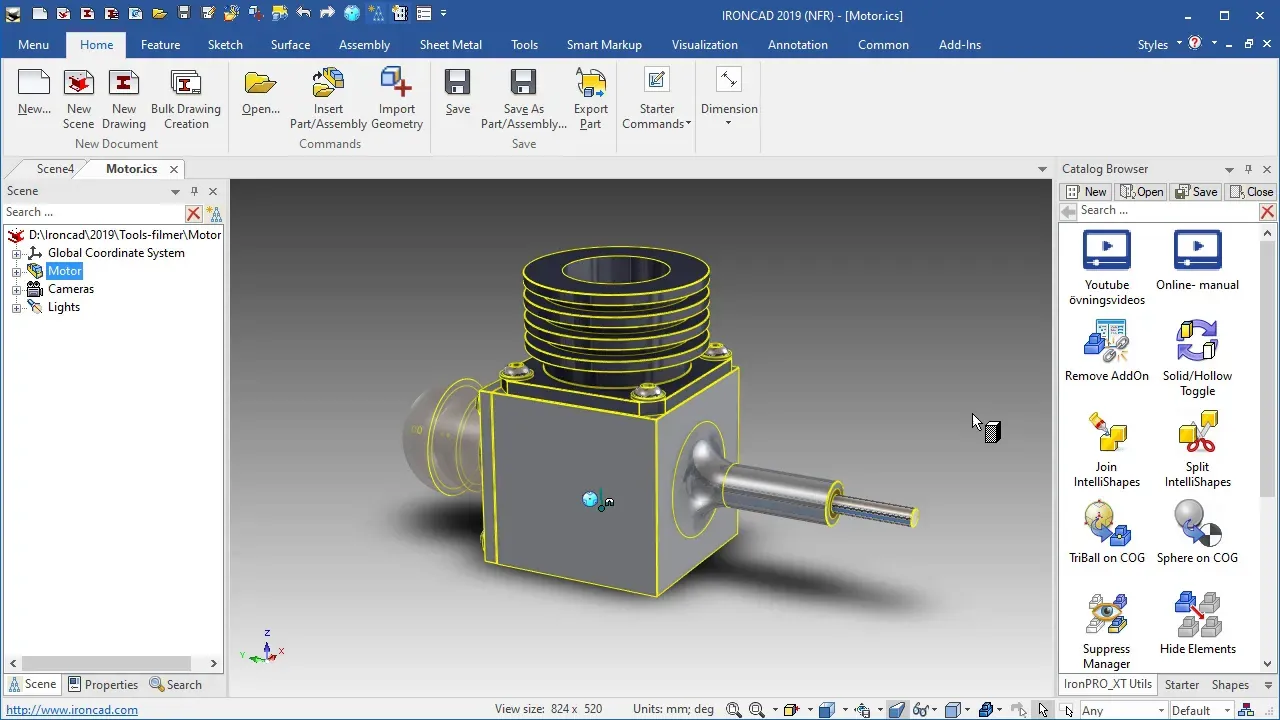Image resolution: width=1280 pixels, height=720 pixels.
Task: Open the Scene4 document tab
Action: (x=55, y=169)
